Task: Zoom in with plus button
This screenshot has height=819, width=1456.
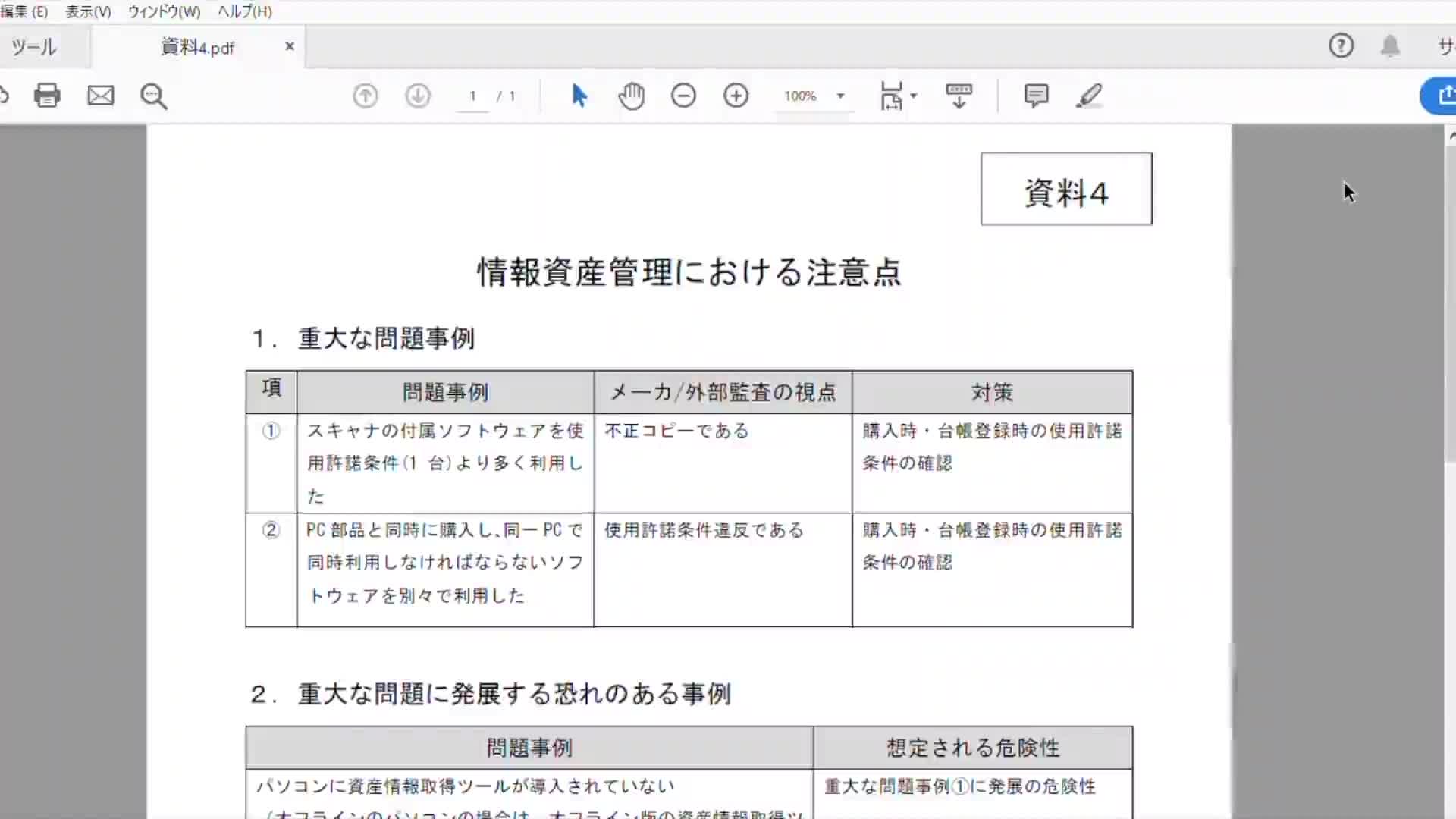Action: coord(736,96)
